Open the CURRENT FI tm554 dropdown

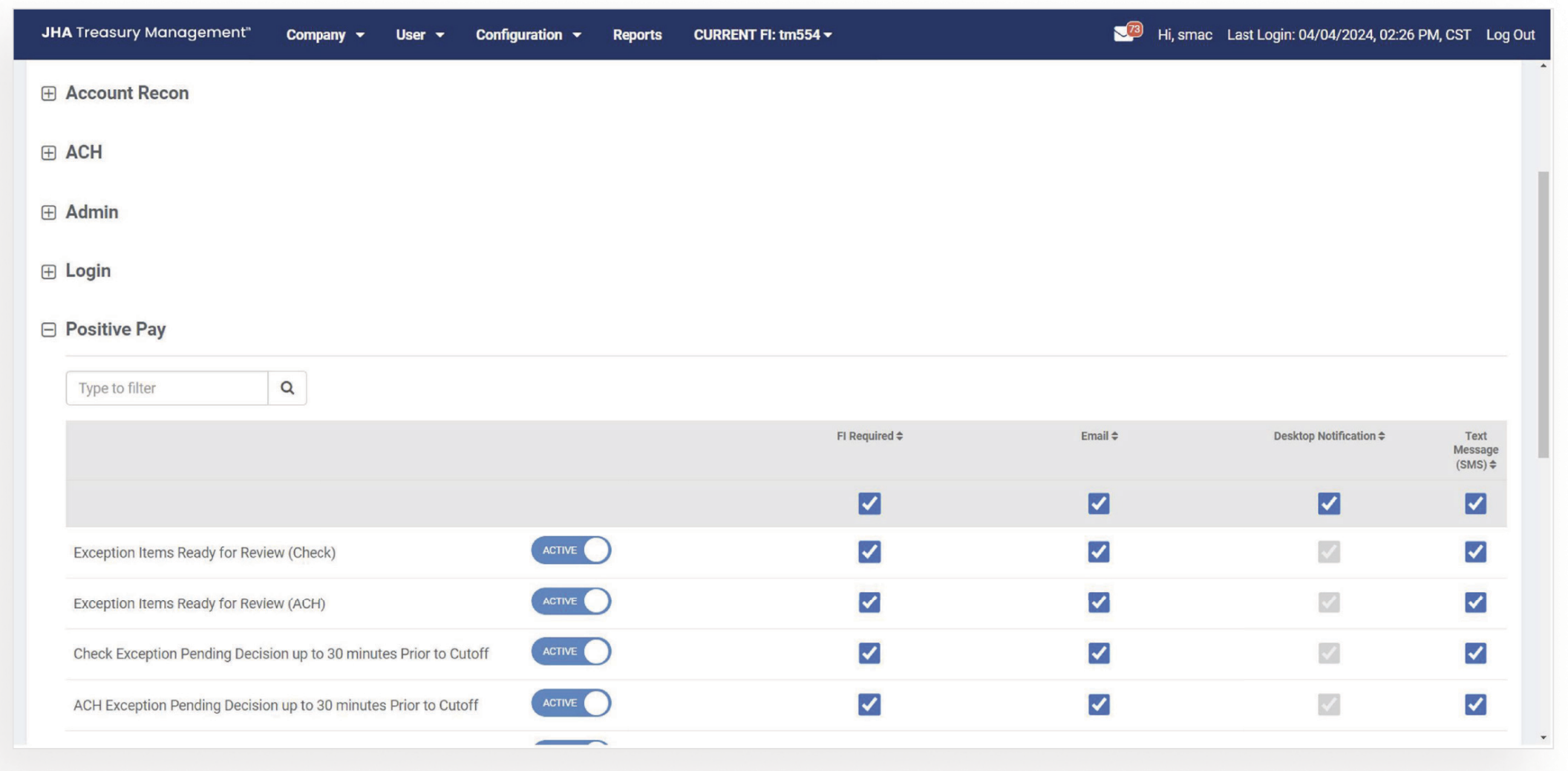[762, 35]
